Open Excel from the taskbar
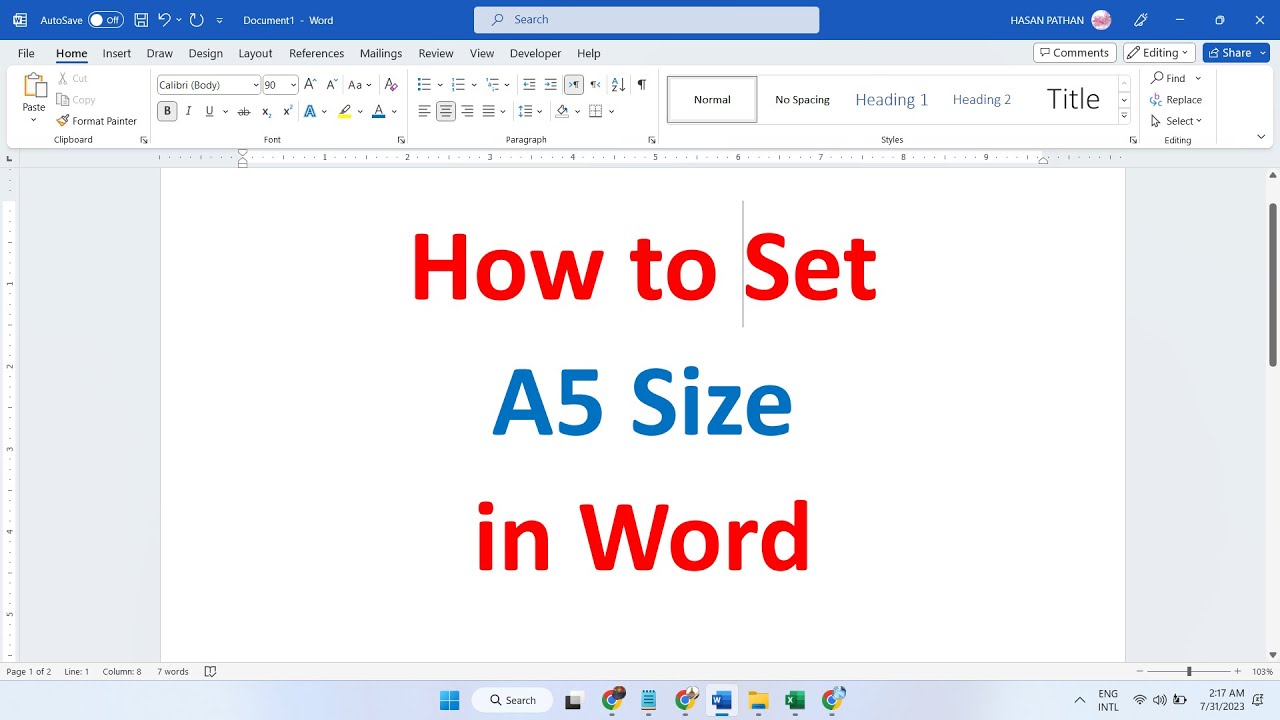The height and width of the screenshot is (720, 1280). [795, 700]
